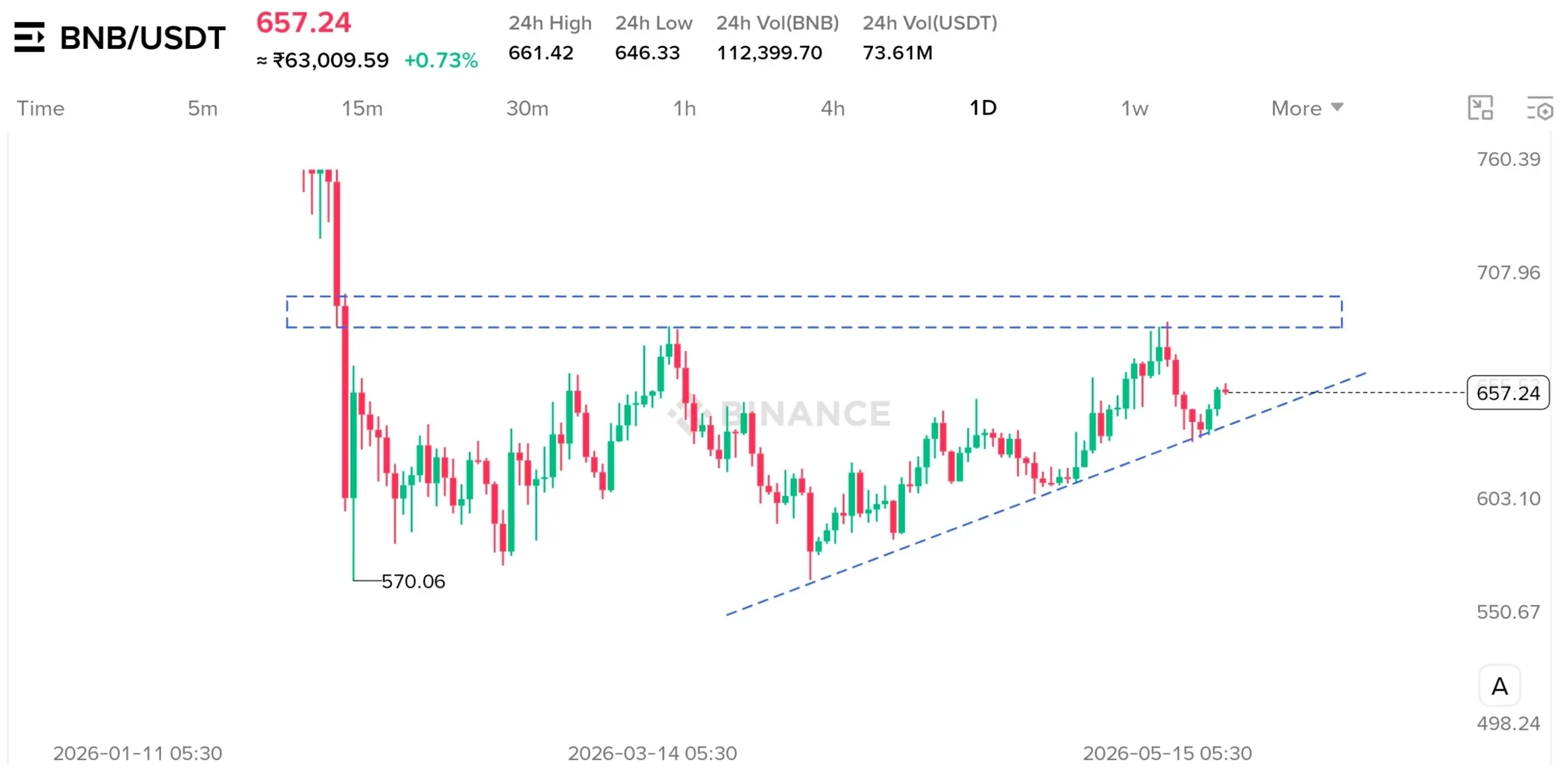The height and width of the screenshot is (784, 1561).
Task: Click the auto-scale A button
Action: point(1499,686)
